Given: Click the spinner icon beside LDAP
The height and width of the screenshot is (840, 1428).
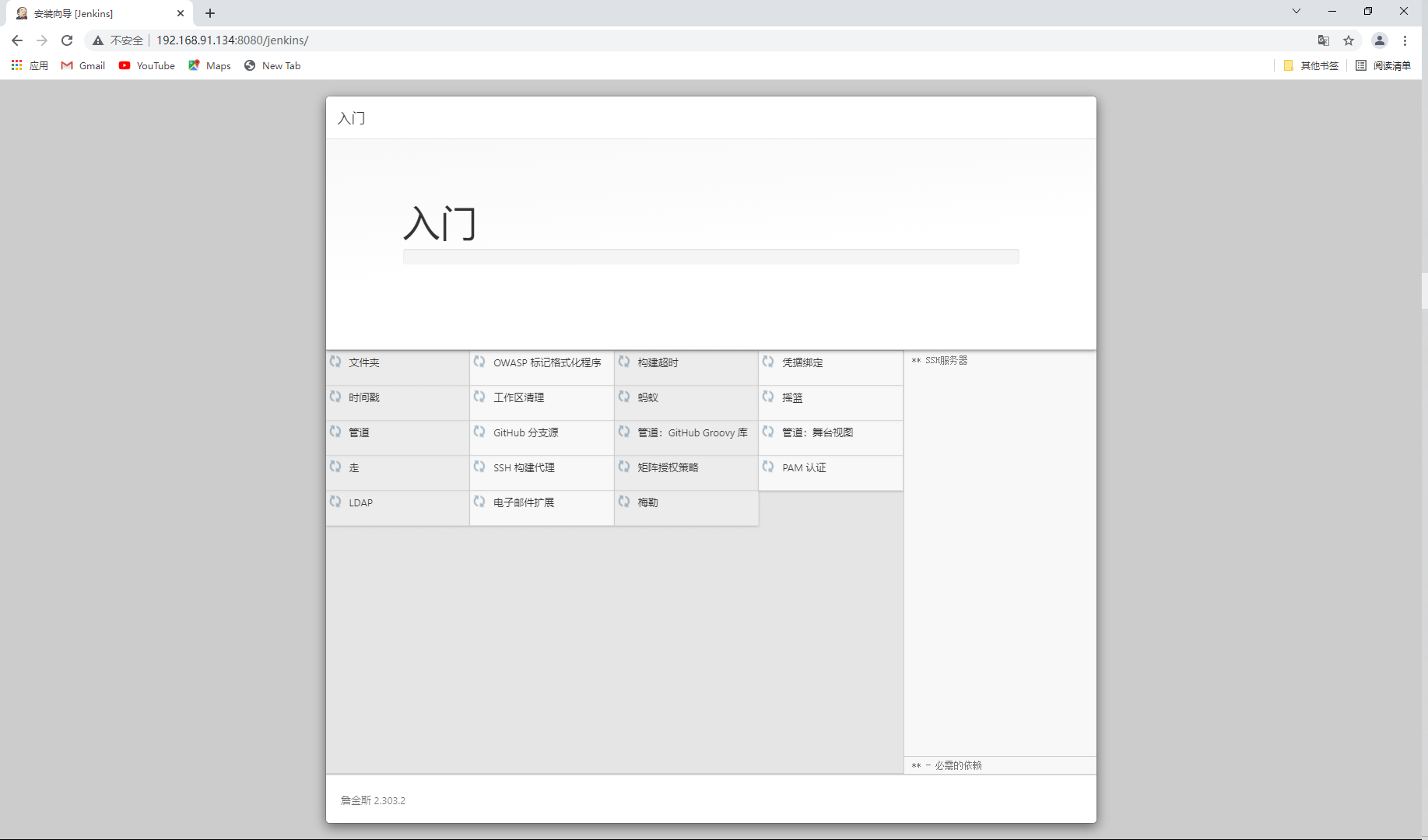Looking at the screenshot, I should [x=335, y=502].
